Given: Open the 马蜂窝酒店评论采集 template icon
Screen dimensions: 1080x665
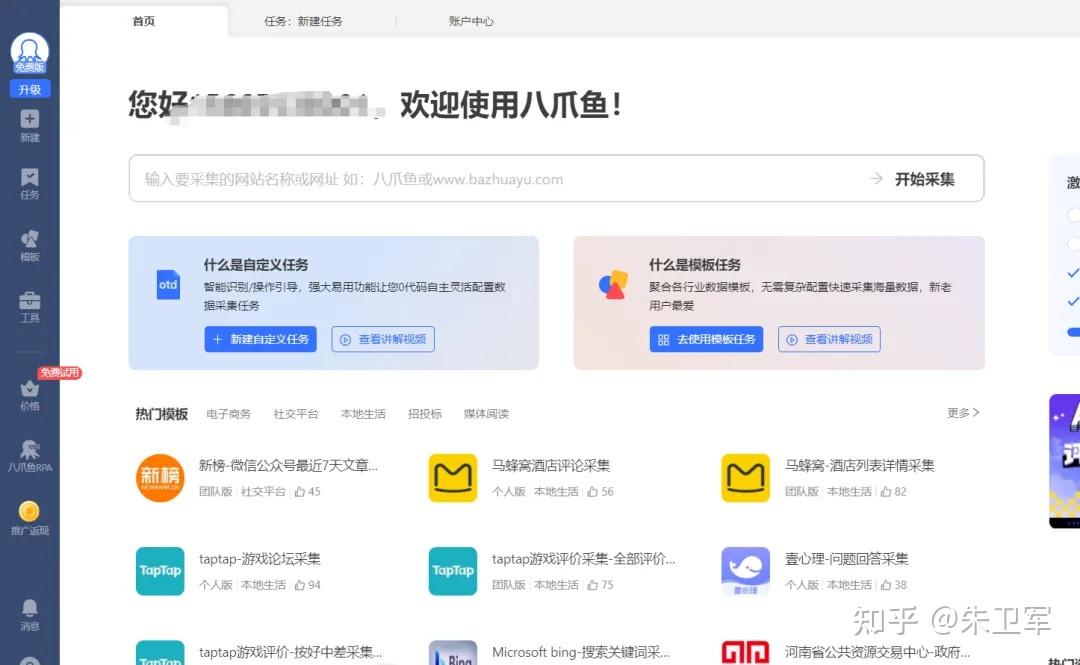Looking at the screenshot, I should point(452,477).
